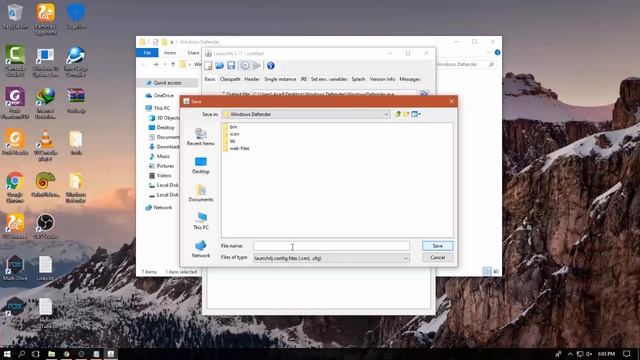The height and width of the screenshot is (360, 640).
Task: Close the Save dialog
Action: 451,101
